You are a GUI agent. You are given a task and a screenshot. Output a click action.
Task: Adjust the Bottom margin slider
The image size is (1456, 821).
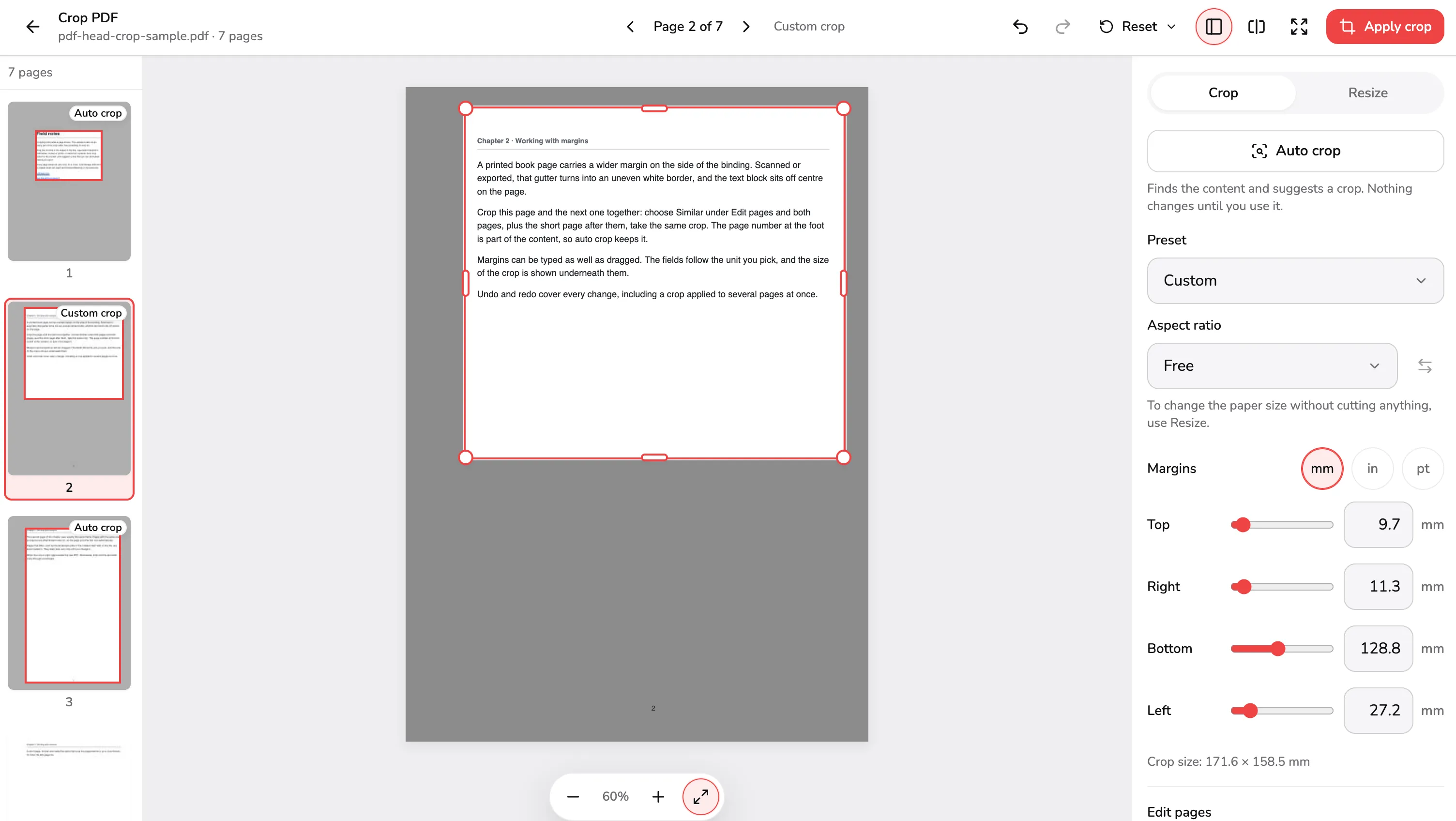[x=1282, y=649]
